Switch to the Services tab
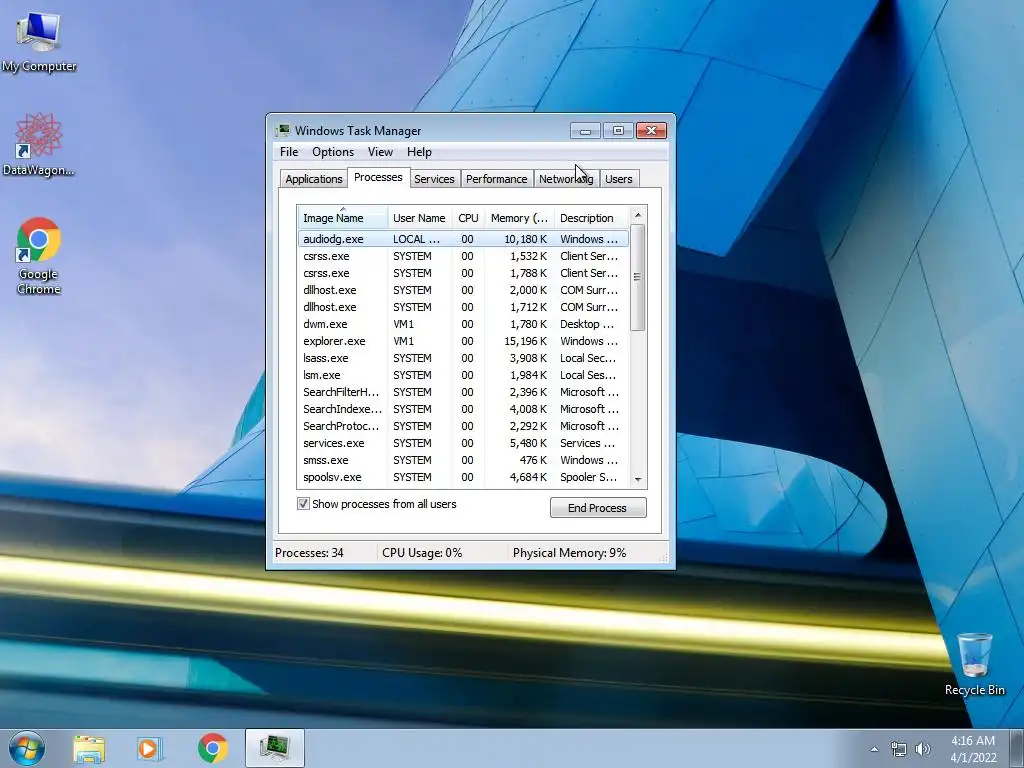Viewport: 1024px width, 768px height. (x=434, y=179)
